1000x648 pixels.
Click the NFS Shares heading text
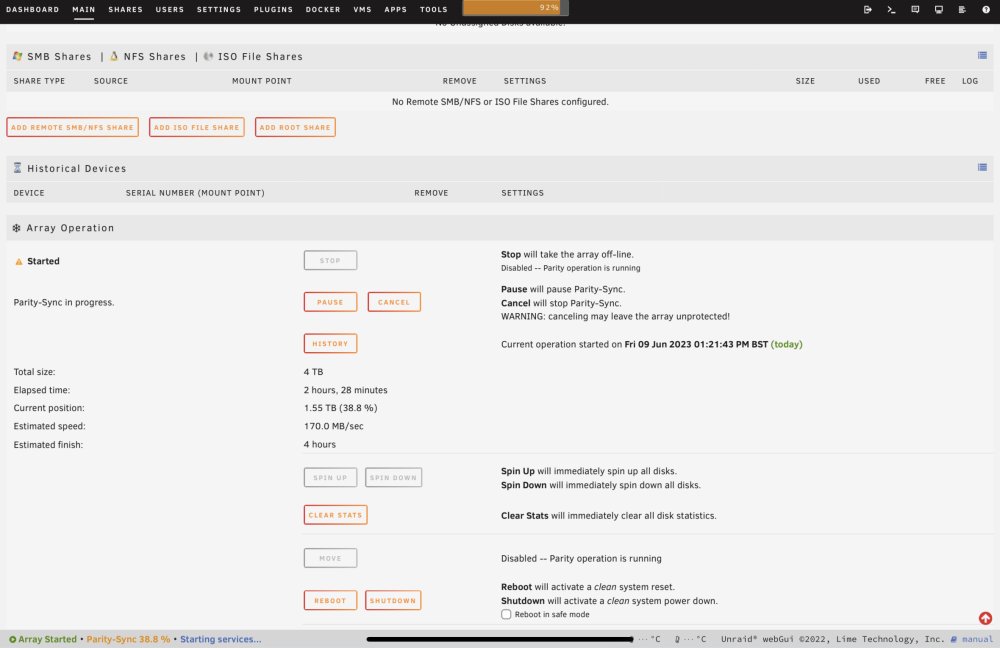click(155, 56)
